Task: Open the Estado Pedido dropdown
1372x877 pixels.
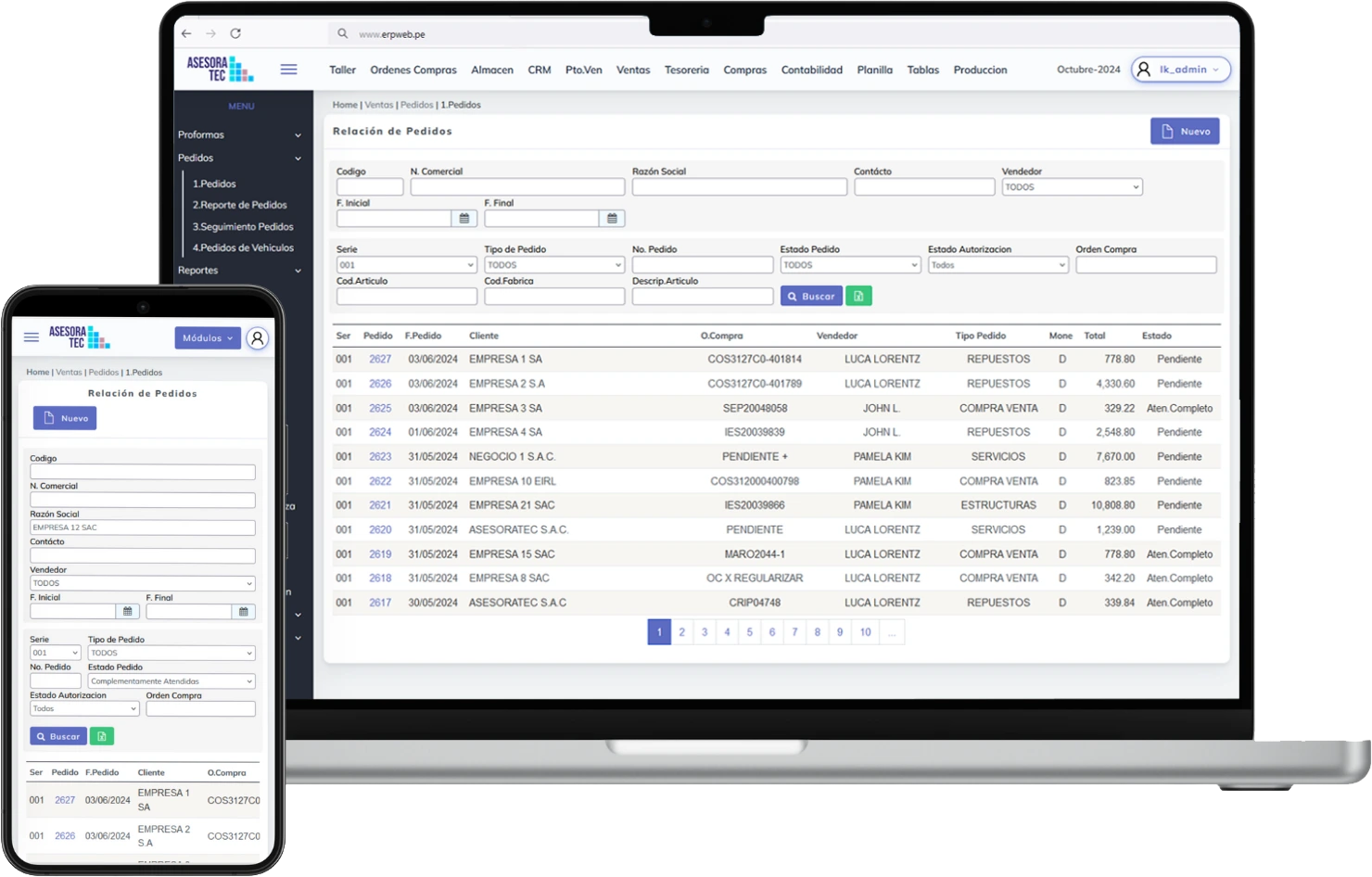Action: pos(850,265)
